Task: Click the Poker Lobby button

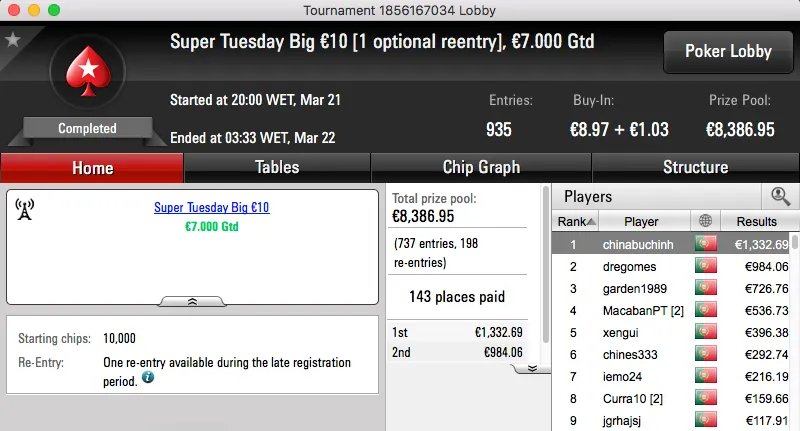Action: [x=727, y=51]
